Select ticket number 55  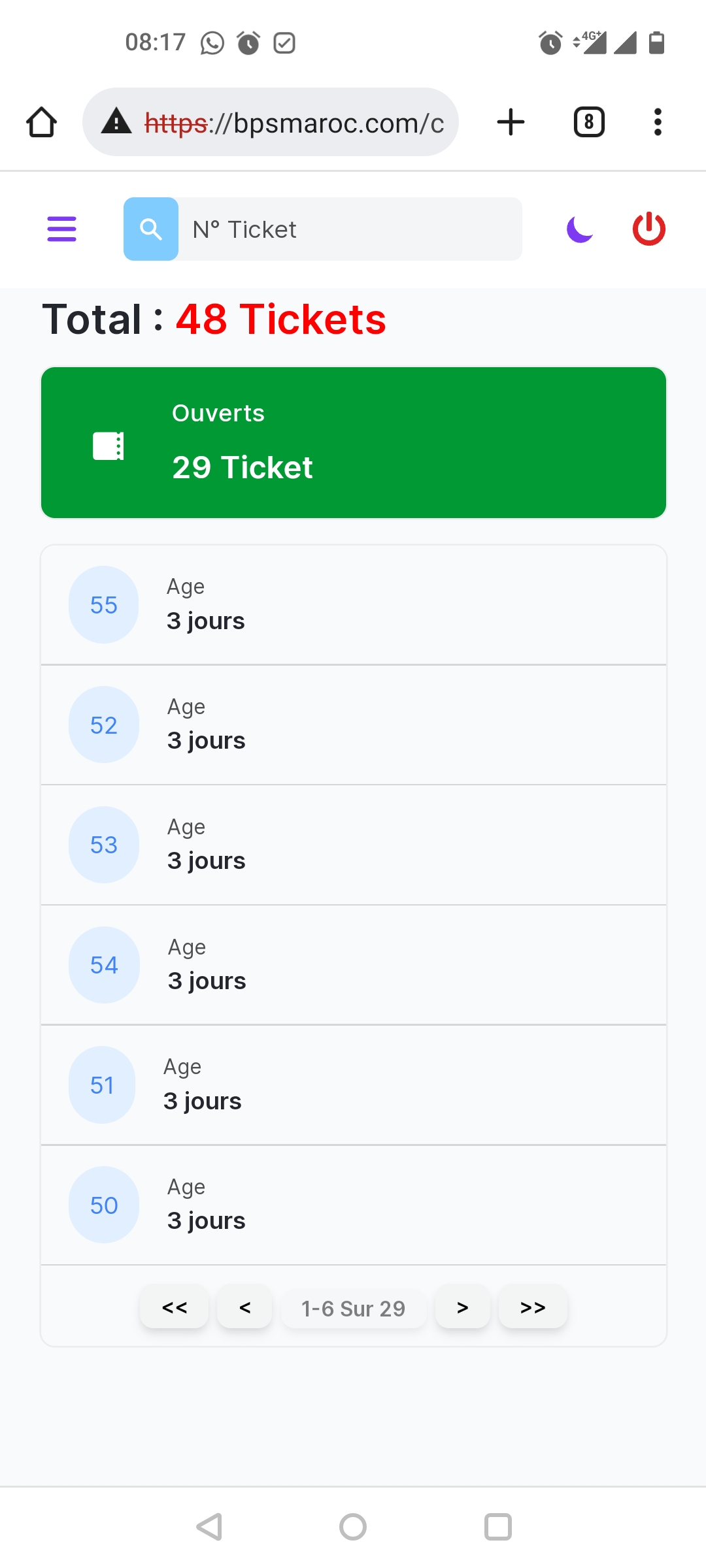(x=104, y=605)
